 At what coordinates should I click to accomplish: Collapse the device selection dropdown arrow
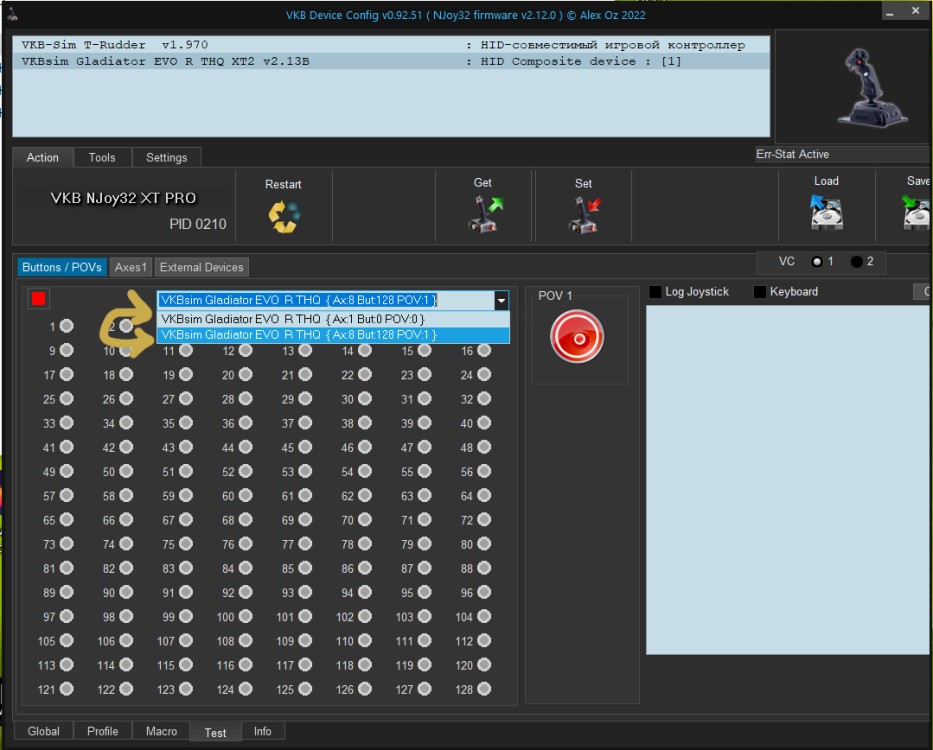coord(501,300)
